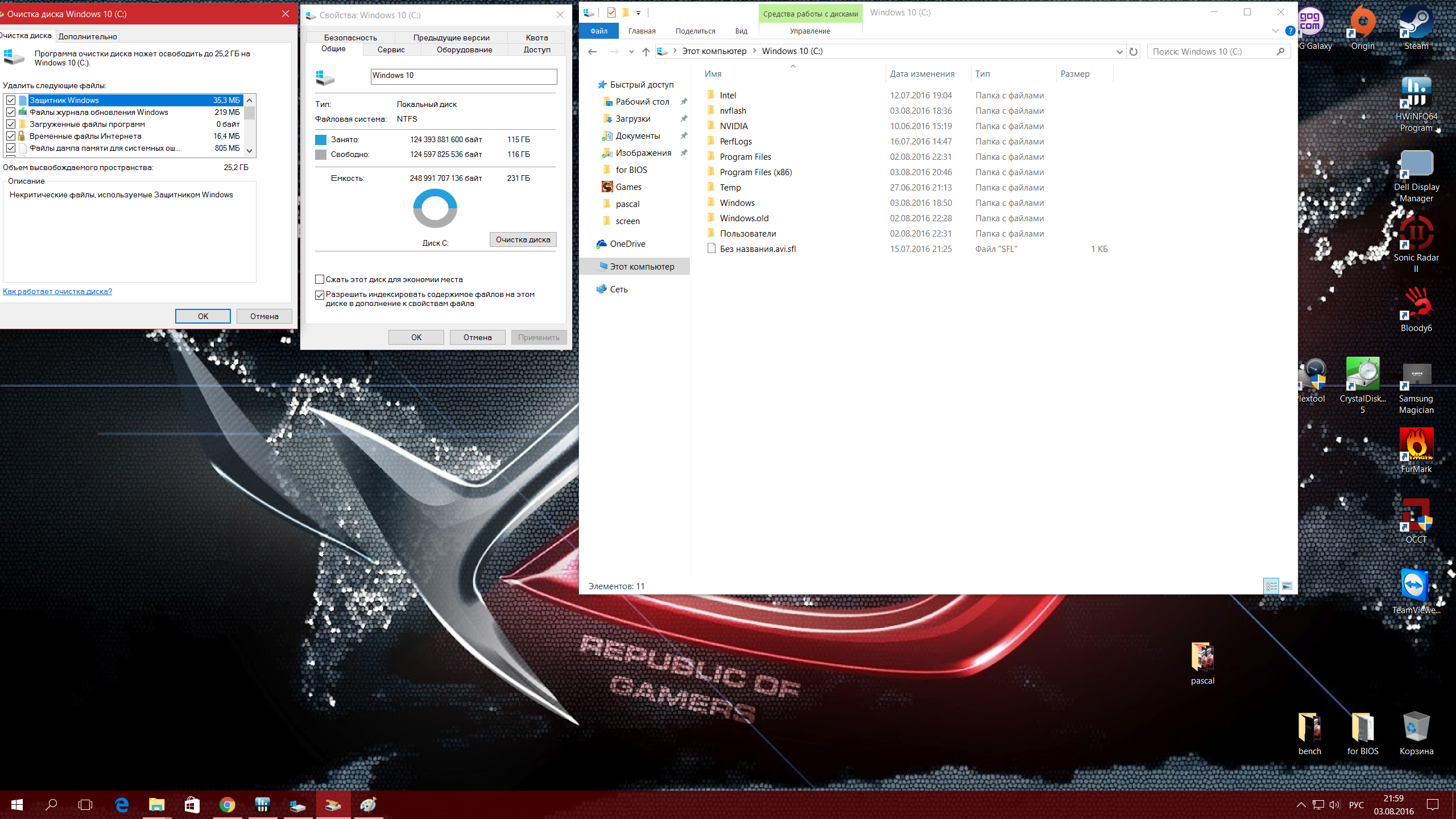1456x819 pixels.
Task: Enable Сжать этот диск для экономии места
Action: click(x=320, y=279)
